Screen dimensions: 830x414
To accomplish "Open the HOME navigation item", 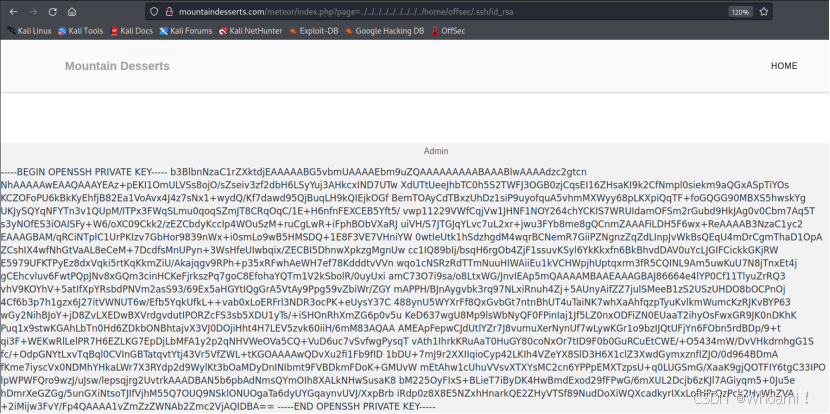I will click(x=784, y=66).
